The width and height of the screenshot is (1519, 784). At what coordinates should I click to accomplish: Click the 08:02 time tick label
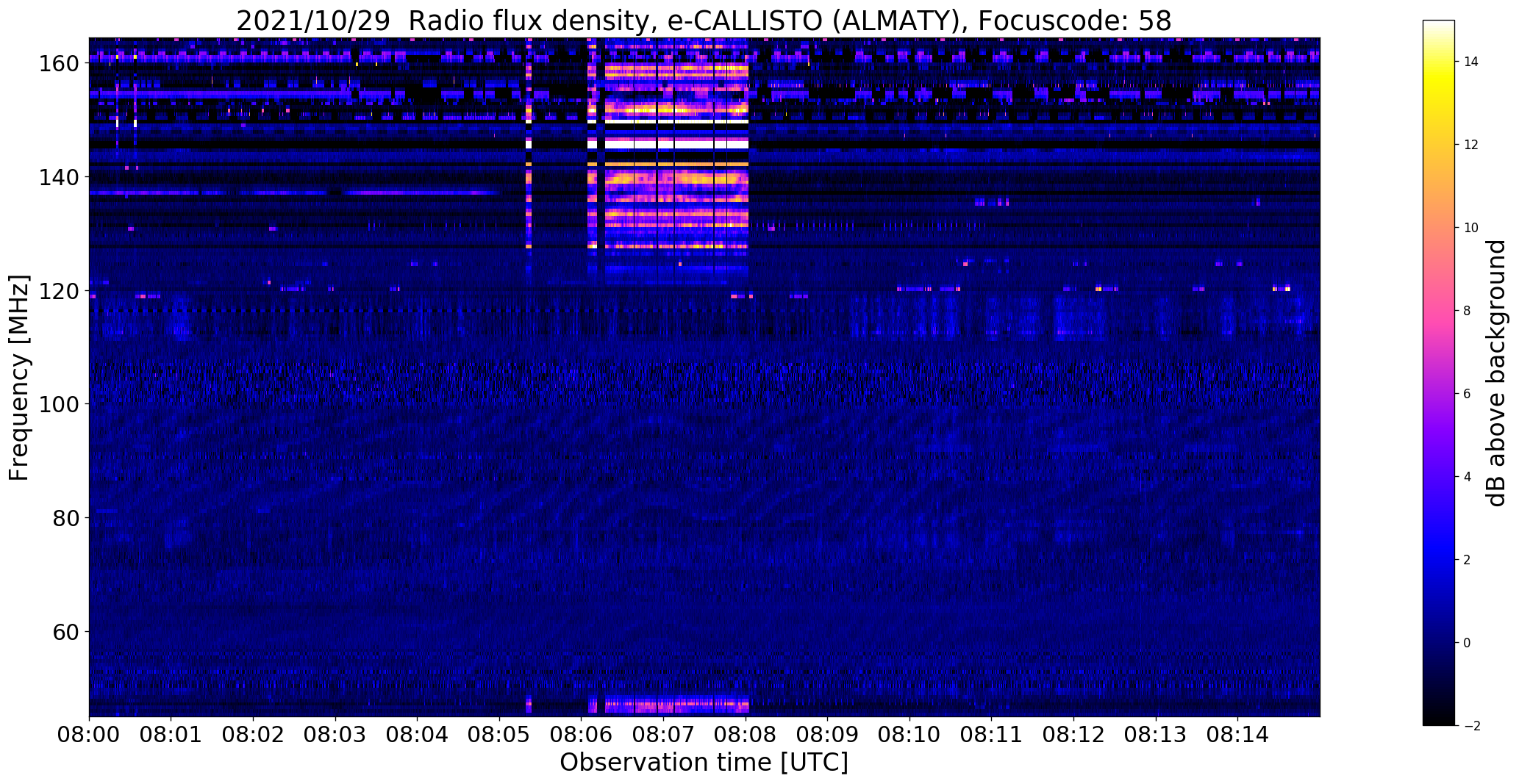pyautogui.click(x=253, y=736)
